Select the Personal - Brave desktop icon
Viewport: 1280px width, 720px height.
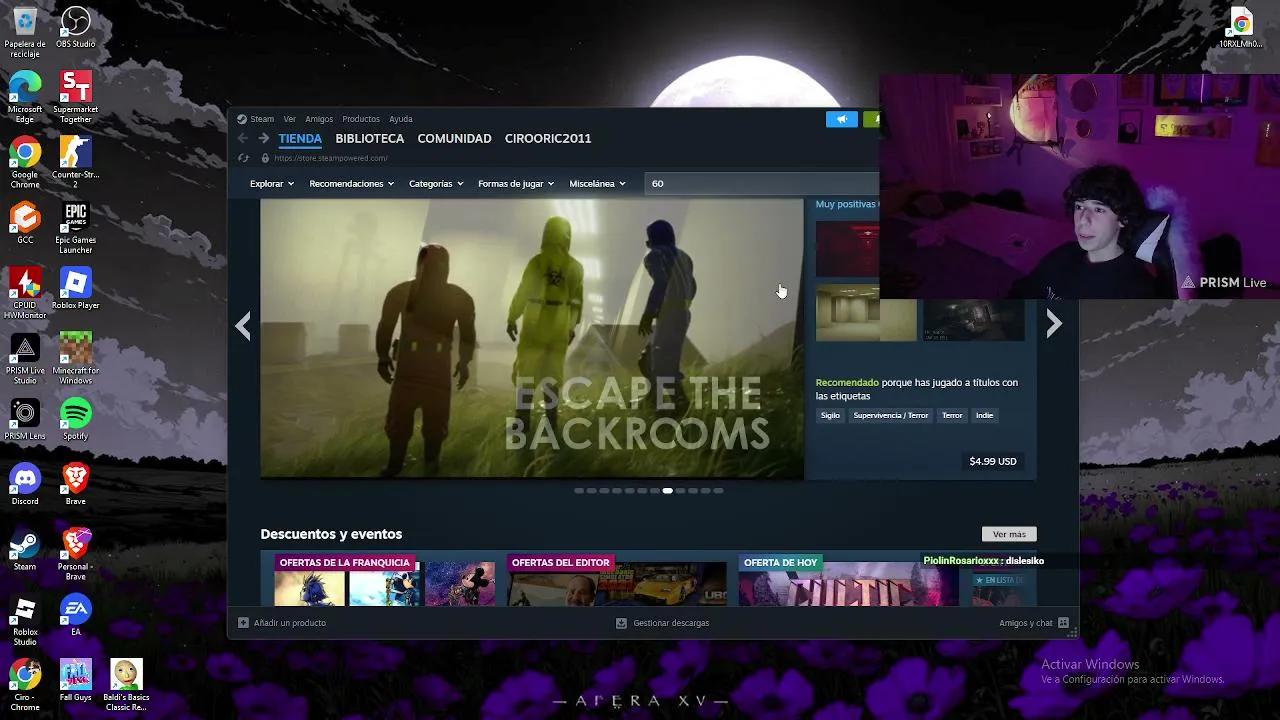pyautogui.click(x=76, y=554)
